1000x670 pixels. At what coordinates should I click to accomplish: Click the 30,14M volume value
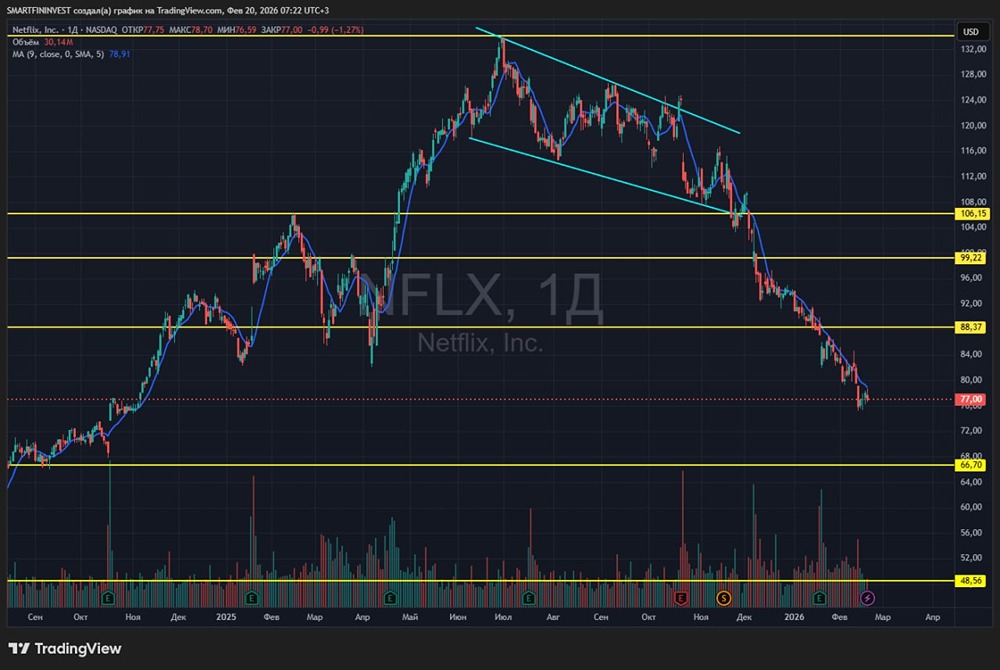(59, 42)
